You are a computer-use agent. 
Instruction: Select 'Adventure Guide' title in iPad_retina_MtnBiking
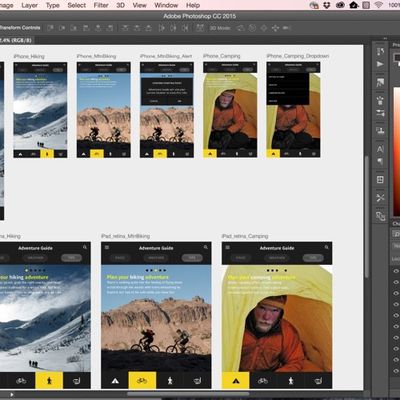tap(156, 248)
